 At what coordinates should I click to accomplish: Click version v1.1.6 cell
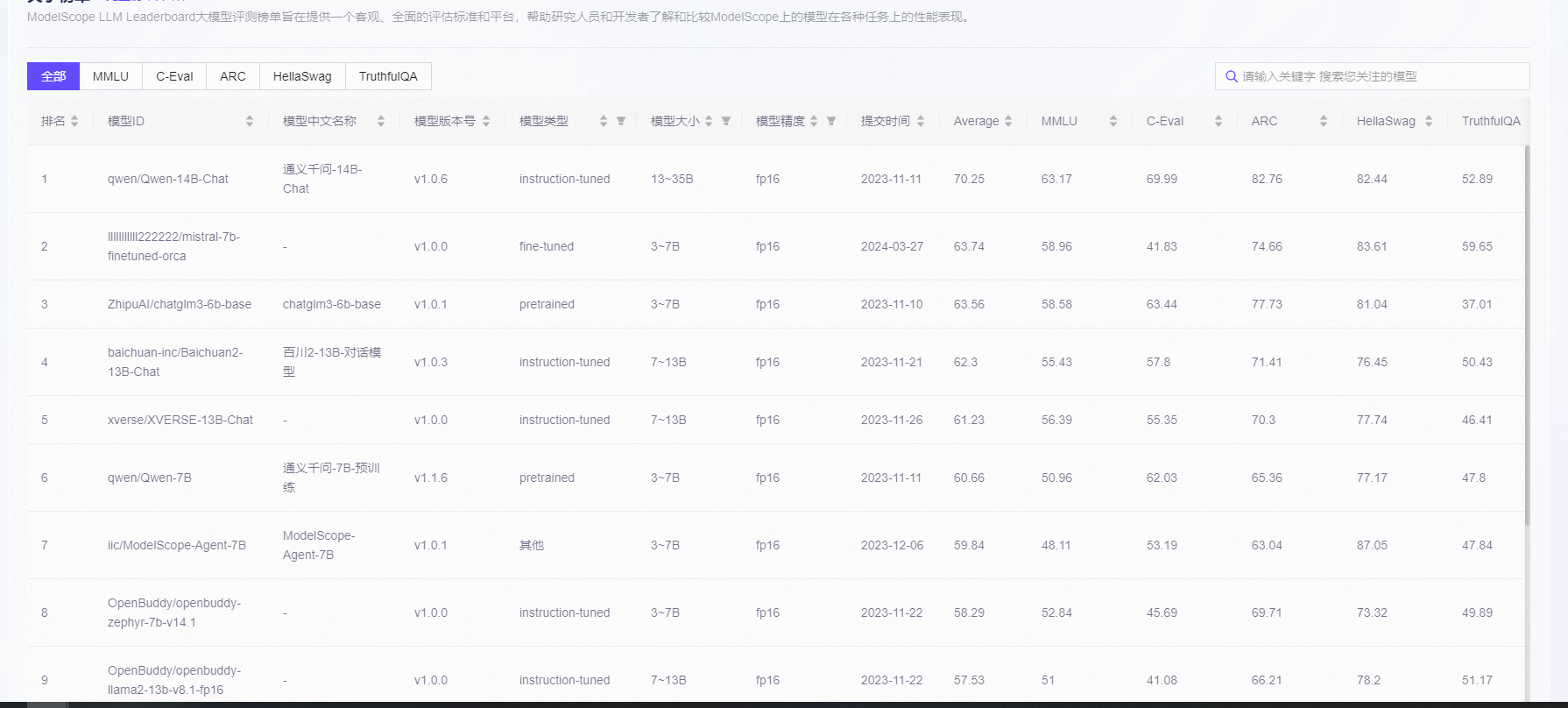click(x=431, y=478)
